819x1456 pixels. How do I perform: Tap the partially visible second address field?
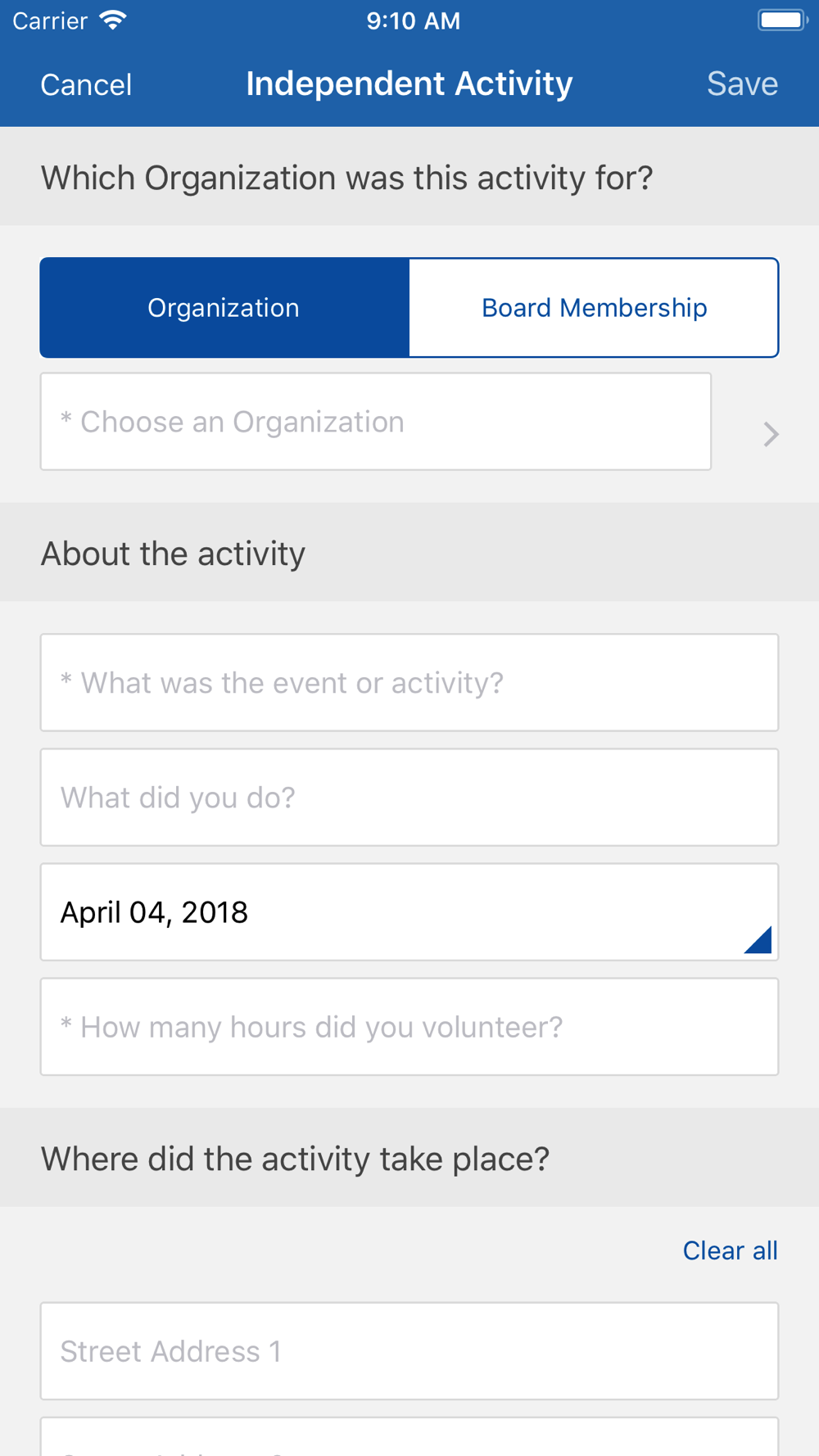click(409, 1437)
